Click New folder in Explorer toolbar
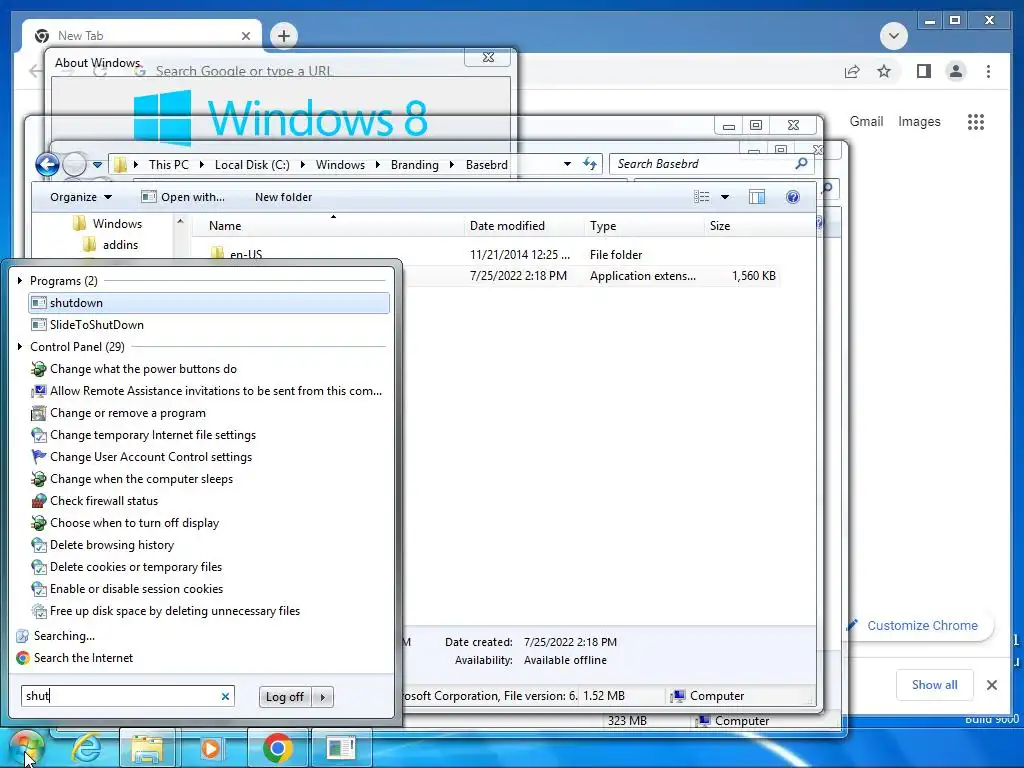1024x768 pixels. tap(283, 197)
